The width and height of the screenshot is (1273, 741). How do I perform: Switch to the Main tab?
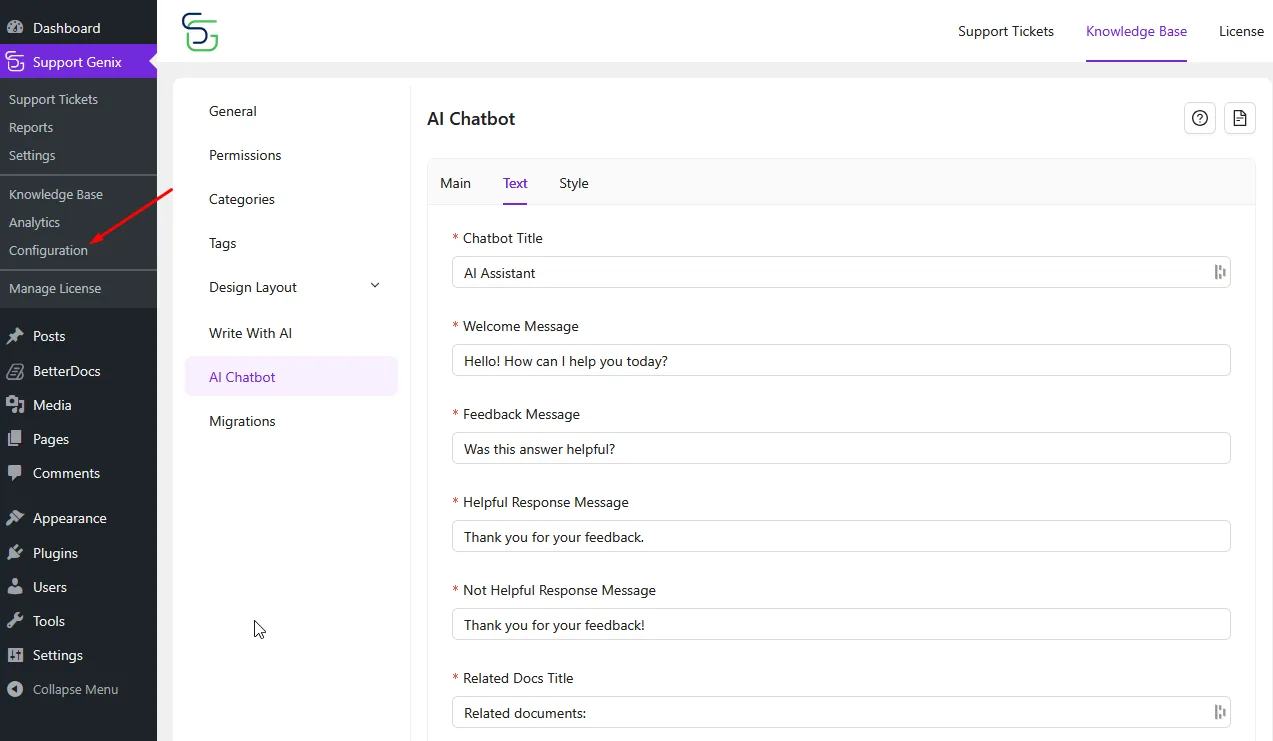(455, 183)
